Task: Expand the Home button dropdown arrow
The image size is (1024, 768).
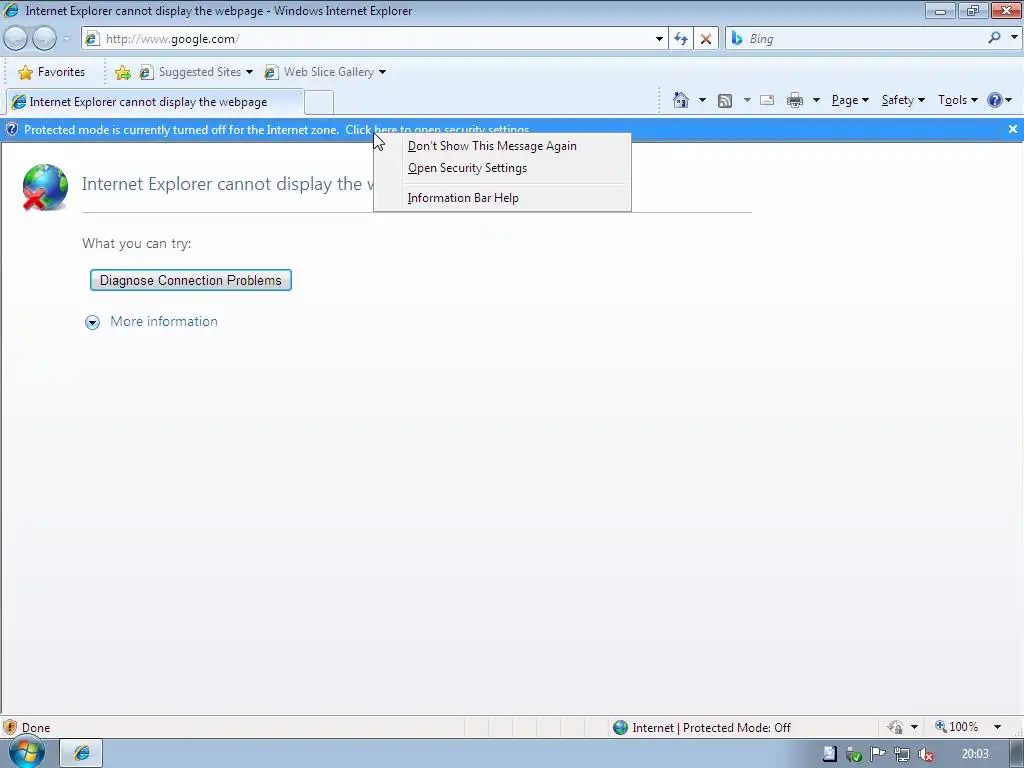Action: 703,100
